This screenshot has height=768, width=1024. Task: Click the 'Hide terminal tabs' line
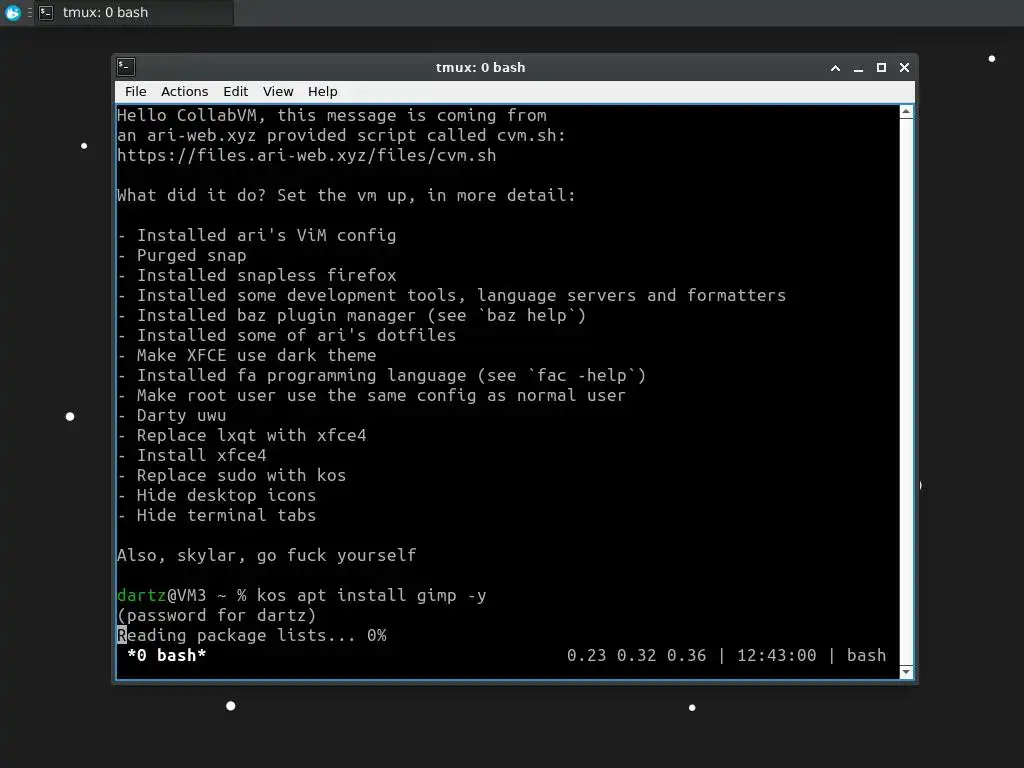pyautogui.click(x=217, y=515)
